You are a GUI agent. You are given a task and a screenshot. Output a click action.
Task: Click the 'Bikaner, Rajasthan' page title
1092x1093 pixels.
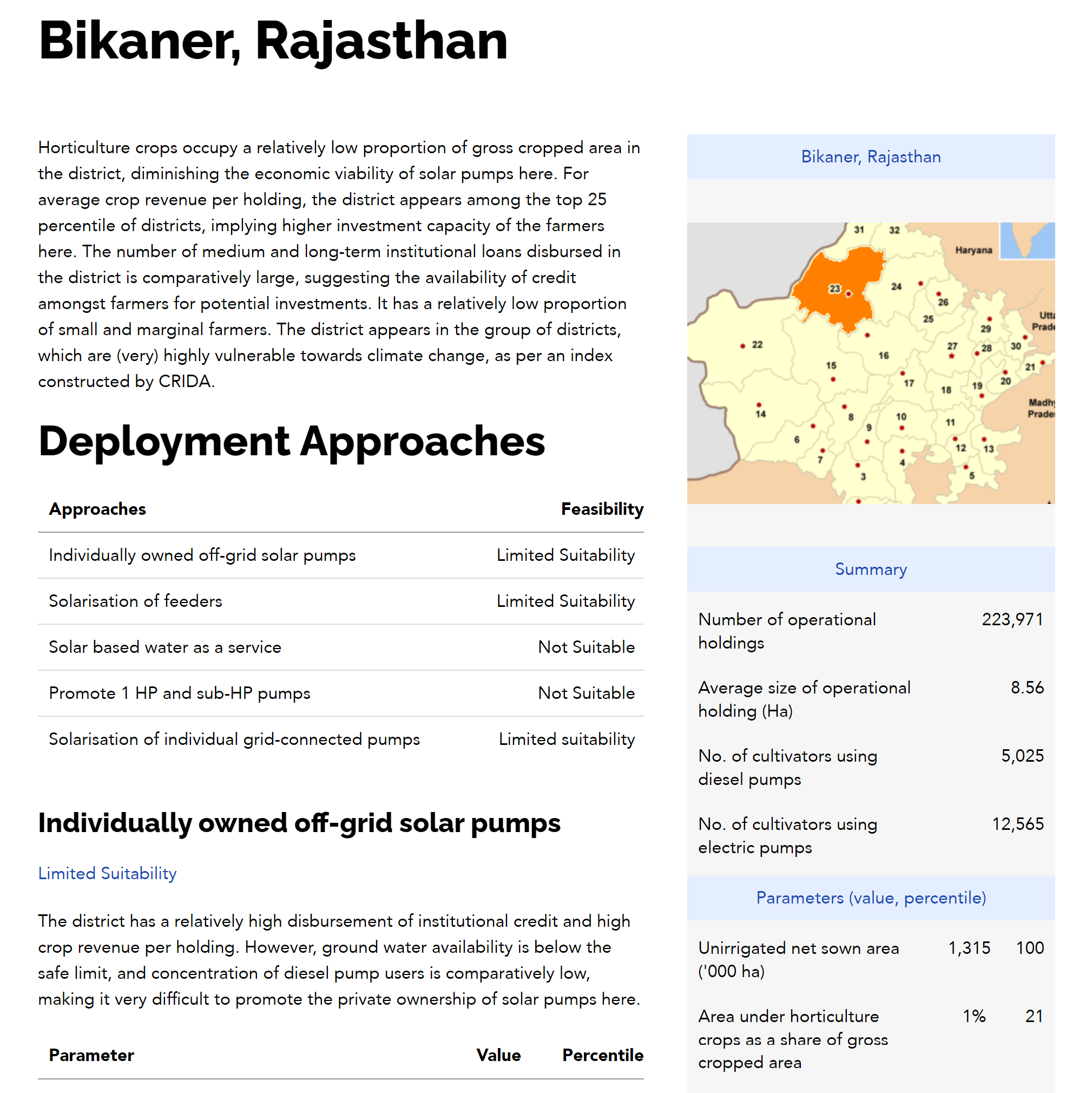[273, 41]
